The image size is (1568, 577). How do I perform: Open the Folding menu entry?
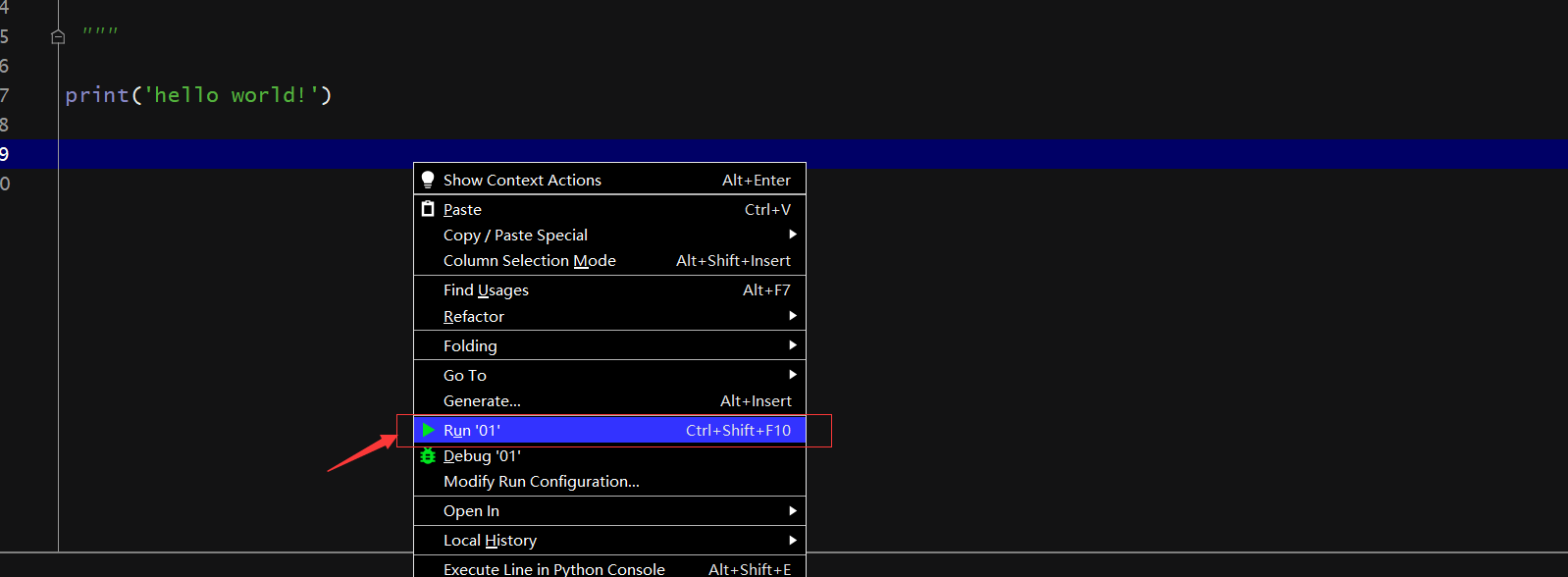tap(609, 345)
